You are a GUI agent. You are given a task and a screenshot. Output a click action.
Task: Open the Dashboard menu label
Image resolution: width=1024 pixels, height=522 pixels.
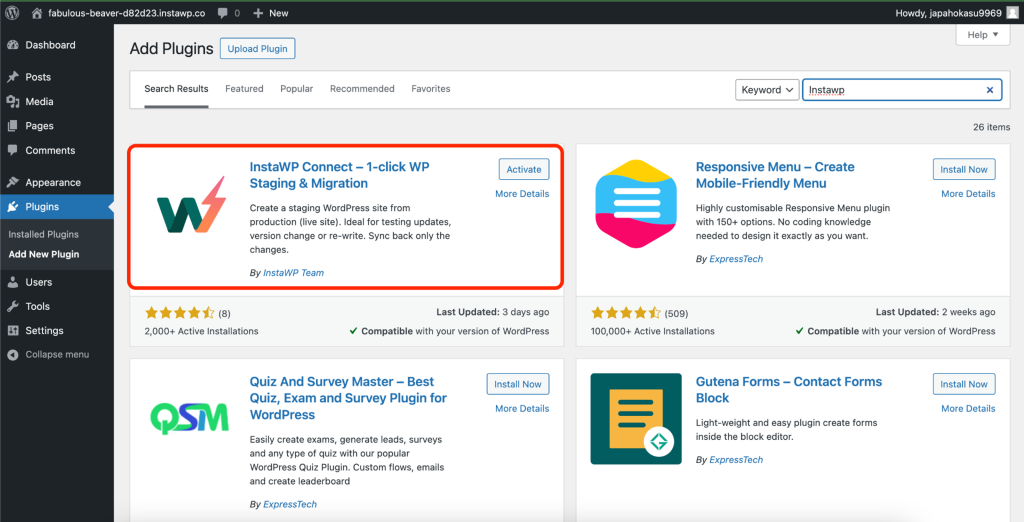tap(50, 45)
